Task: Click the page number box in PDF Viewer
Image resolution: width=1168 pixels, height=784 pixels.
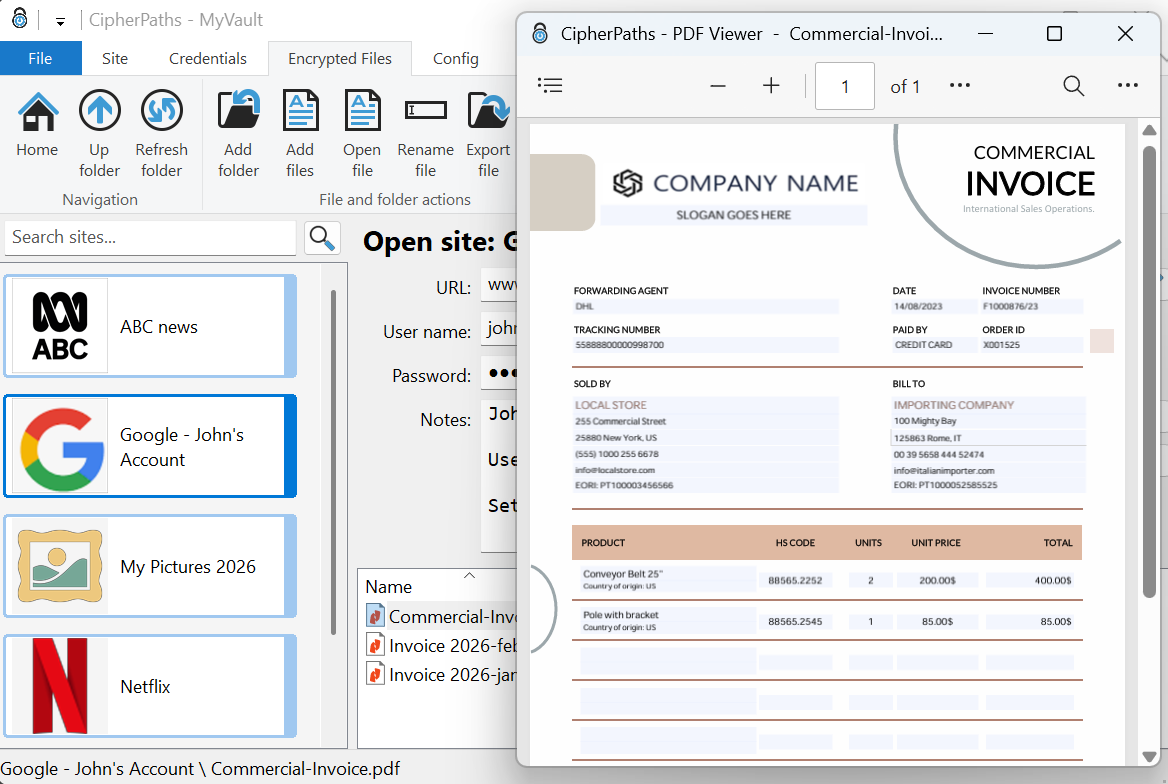Action: [845, 86]
